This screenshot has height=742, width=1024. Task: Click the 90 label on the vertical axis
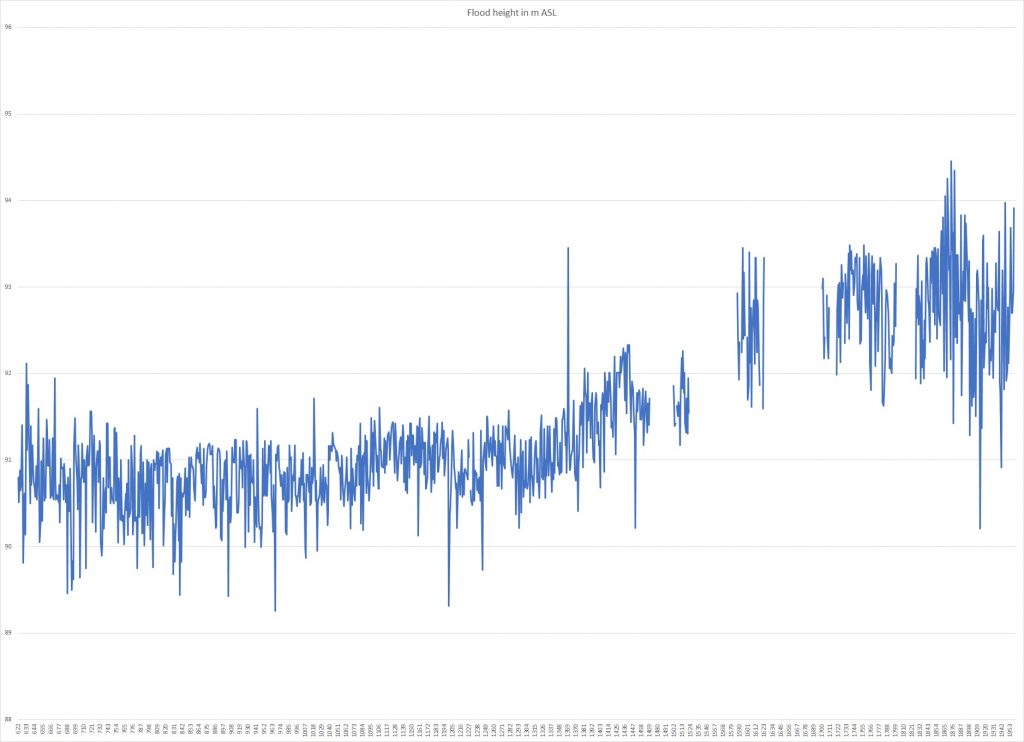(8, 547)
